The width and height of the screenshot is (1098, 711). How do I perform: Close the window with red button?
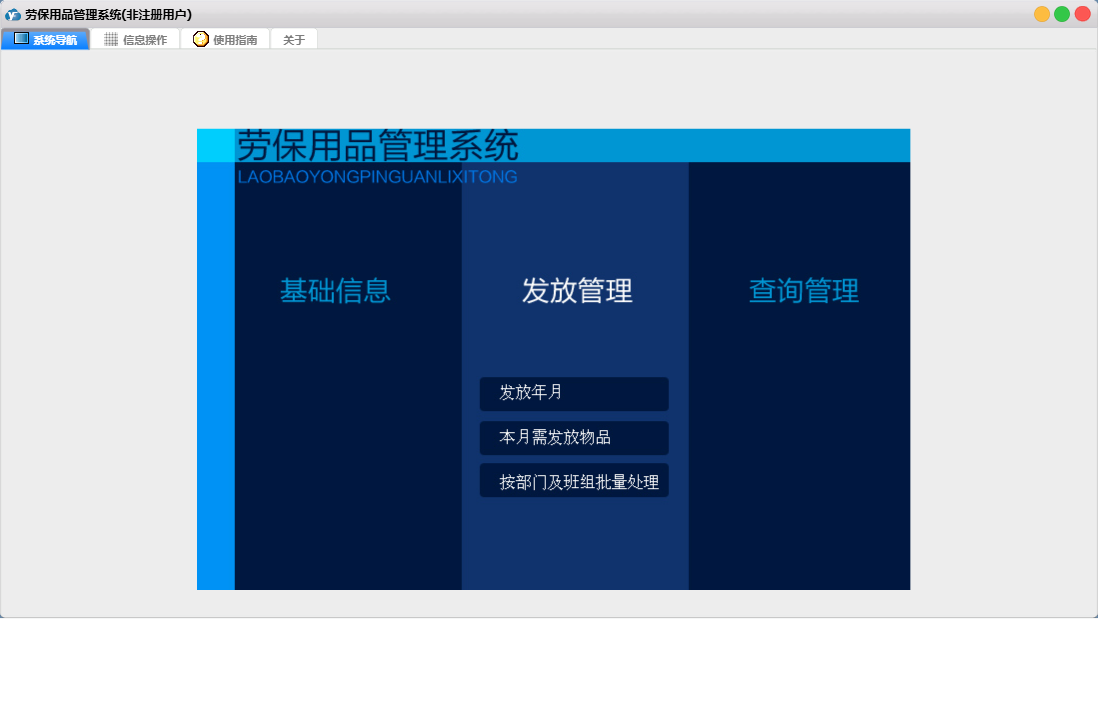1083,14
